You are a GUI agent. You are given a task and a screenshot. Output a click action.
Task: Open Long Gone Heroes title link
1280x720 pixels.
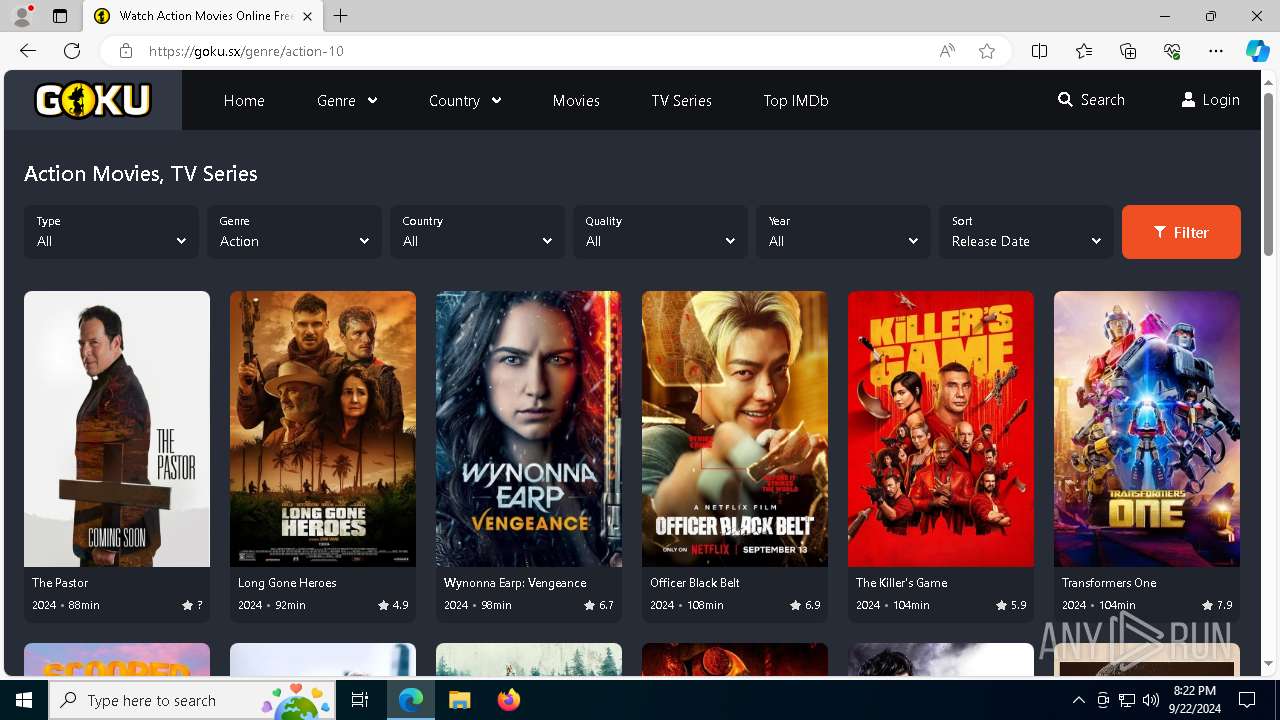tap(287, 583)
